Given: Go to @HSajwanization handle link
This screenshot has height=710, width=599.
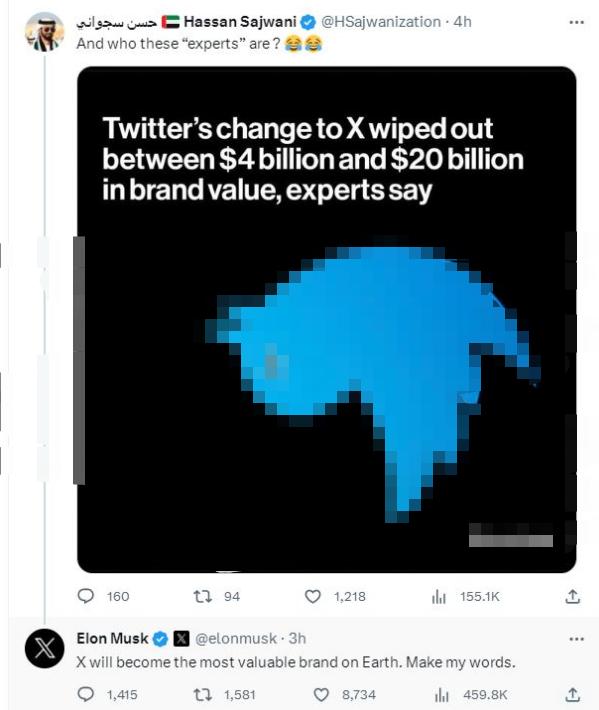Looking at the screenshot, I should pos(381,21).
